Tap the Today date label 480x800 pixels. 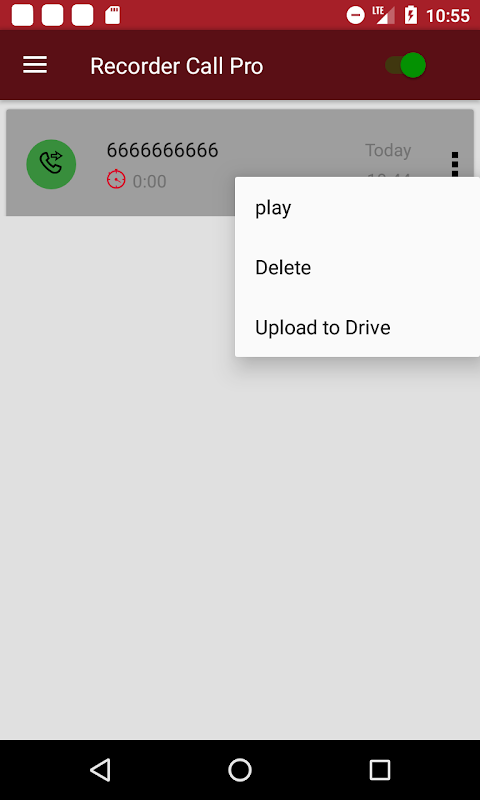(x=388, y=150)
